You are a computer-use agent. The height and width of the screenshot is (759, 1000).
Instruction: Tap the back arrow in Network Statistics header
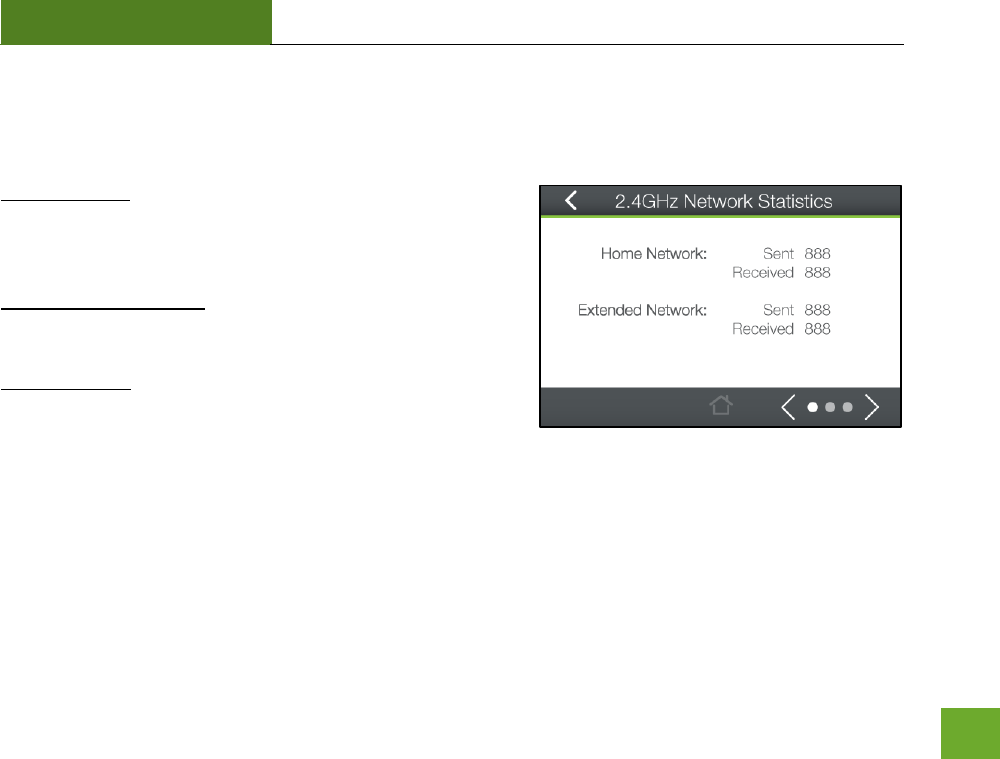pos(571,200)
